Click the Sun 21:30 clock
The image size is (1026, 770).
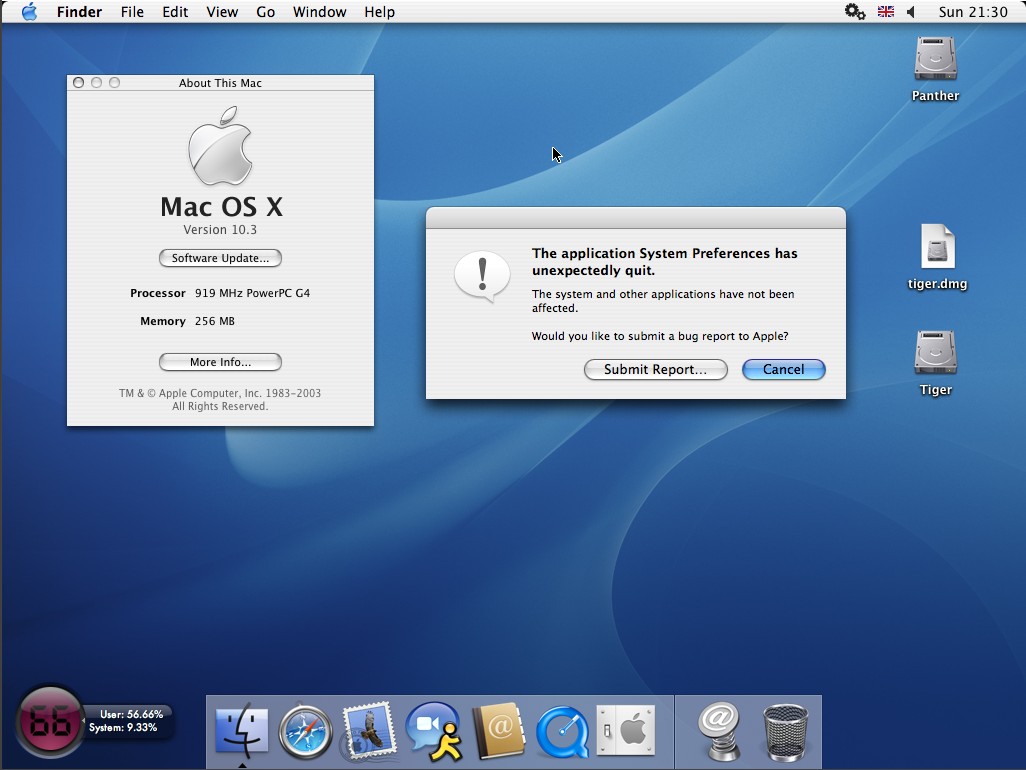[x=973, y=12]
